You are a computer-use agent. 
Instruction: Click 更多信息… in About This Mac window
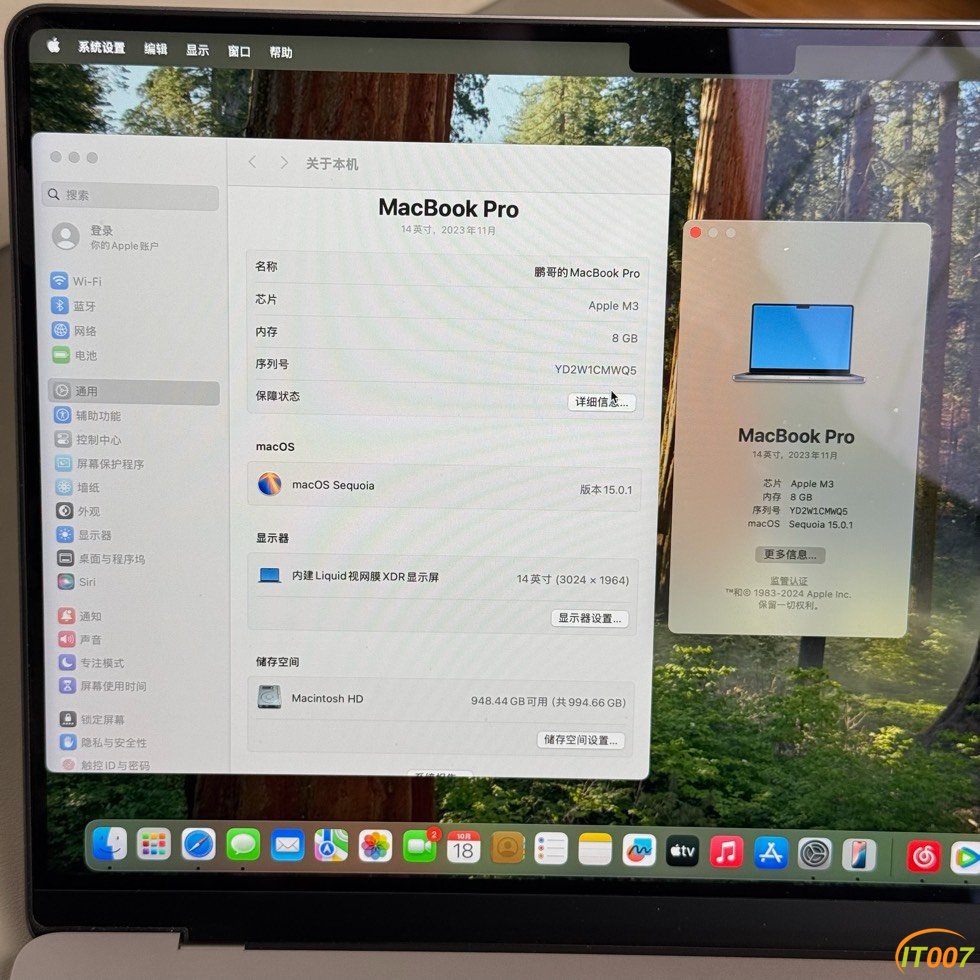(x=790, y=554)
